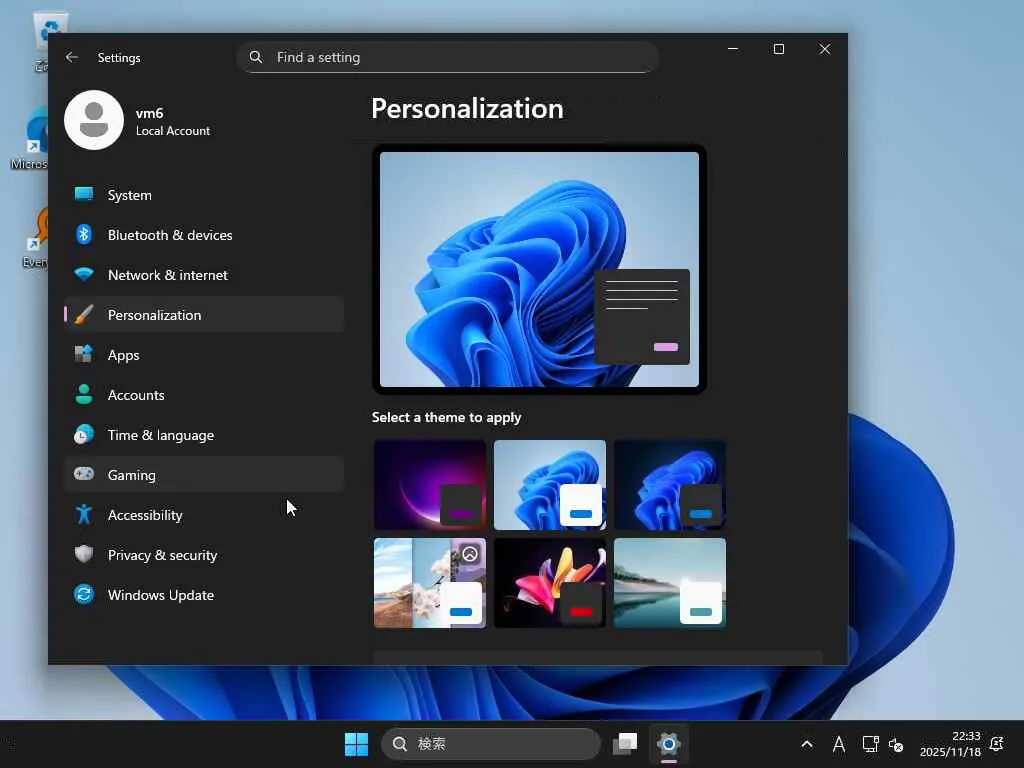
Task: Select the Network & internet Wi-Fi icon
Action: [84, 275]
